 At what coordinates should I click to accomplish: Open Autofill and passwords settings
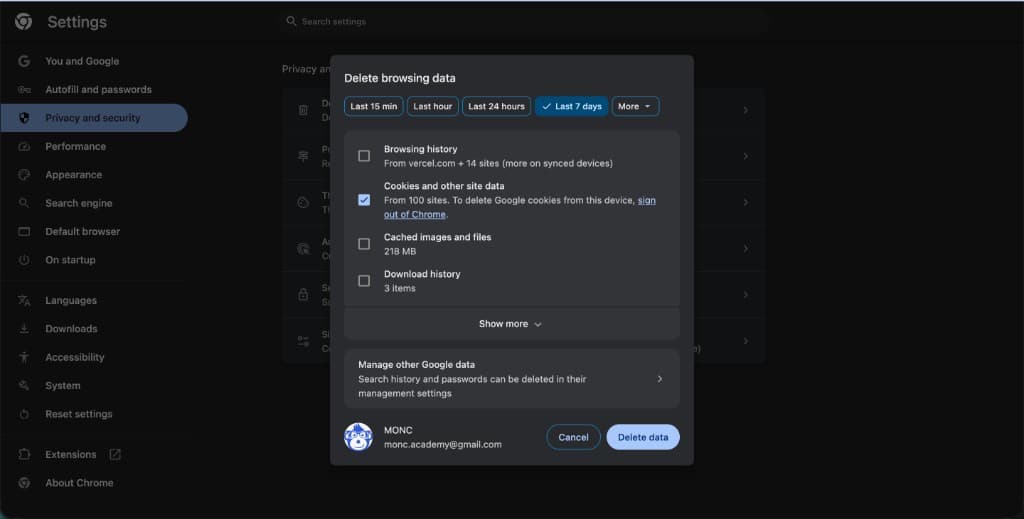point(94,89)
